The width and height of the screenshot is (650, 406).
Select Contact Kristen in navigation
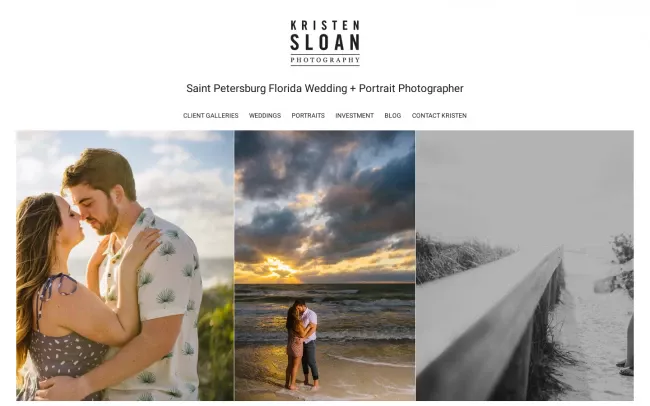439,115
